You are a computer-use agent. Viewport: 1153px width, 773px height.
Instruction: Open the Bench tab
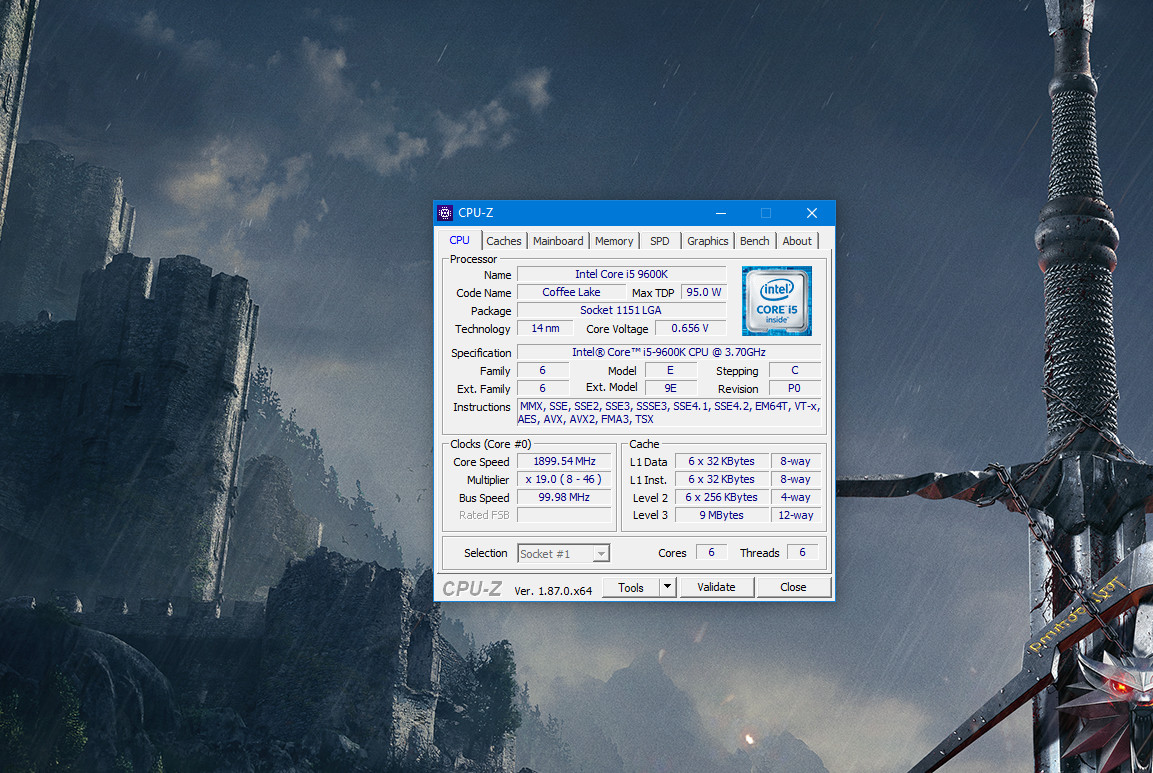[x=754, y=241]
